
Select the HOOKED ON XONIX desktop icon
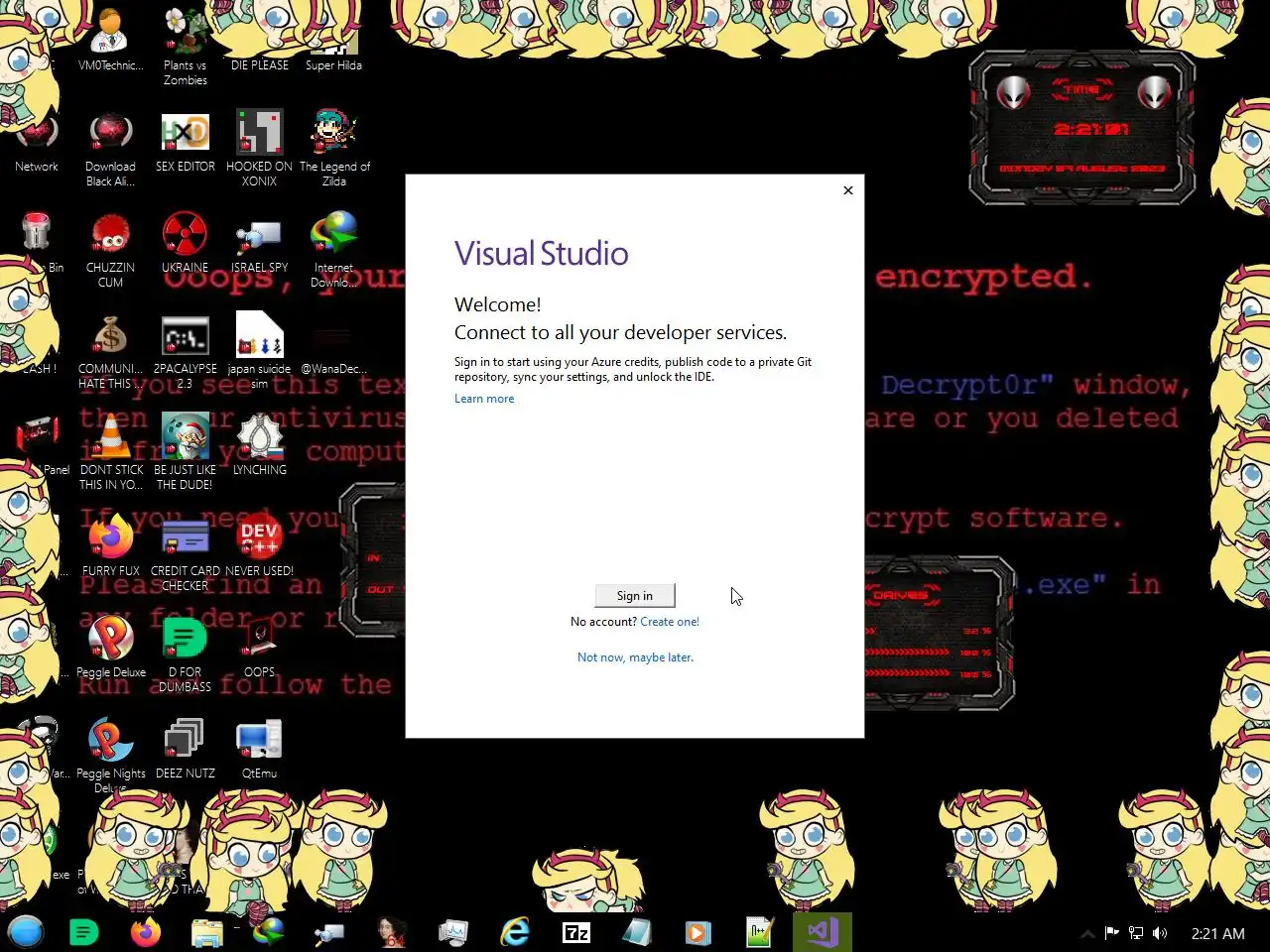pyautogui.click(x=259, y=149)
